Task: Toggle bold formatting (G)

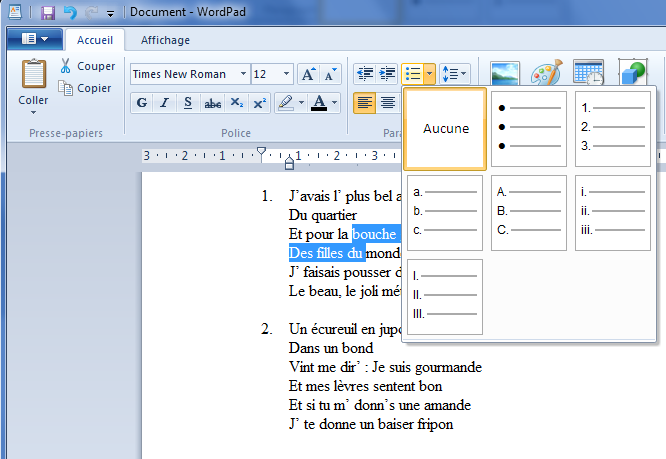Action: click(141, 103)
